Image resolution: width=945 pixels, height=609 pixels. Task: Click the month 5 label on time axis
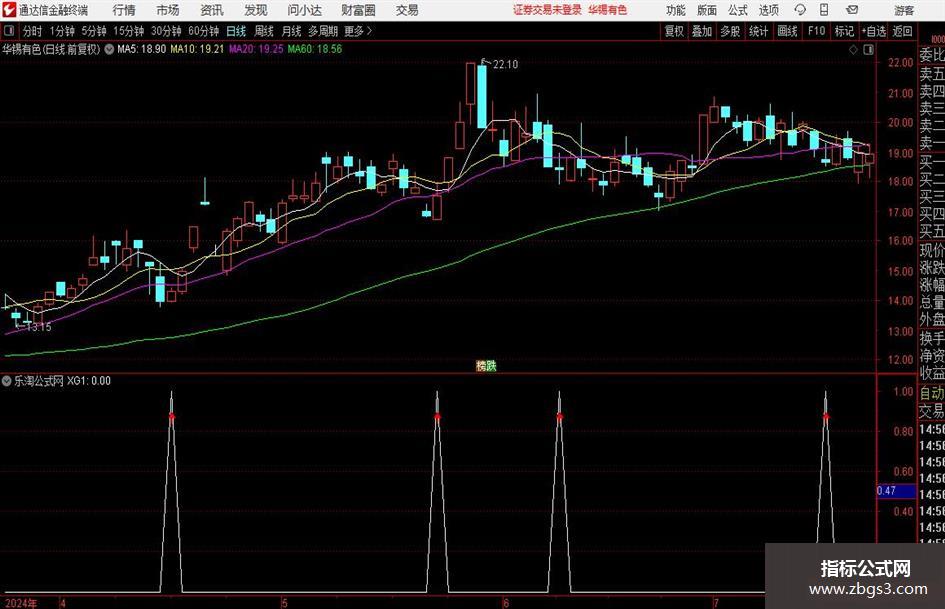pyautogui.click(x=284, y=603)
